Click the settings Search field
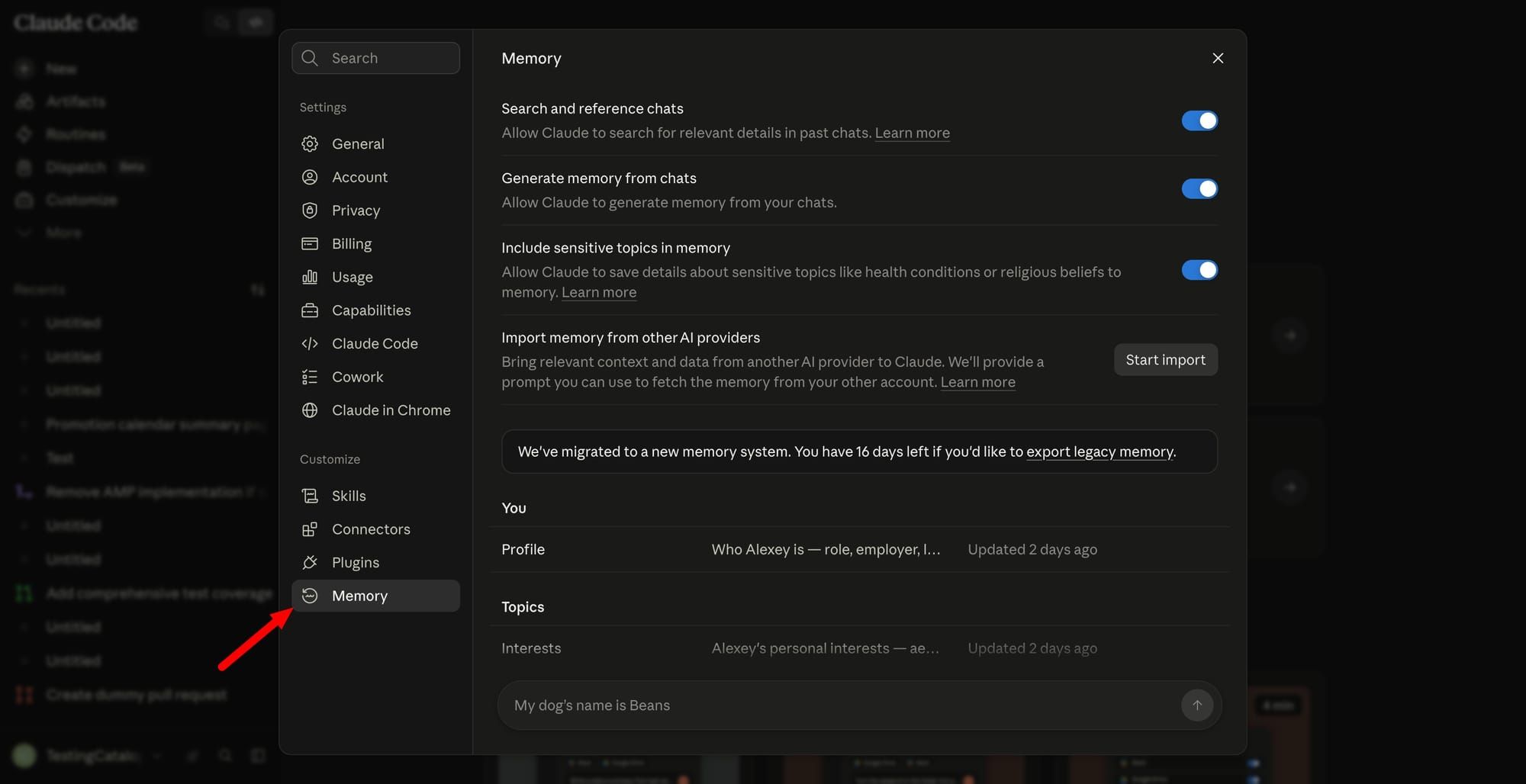 click(375, 58)
